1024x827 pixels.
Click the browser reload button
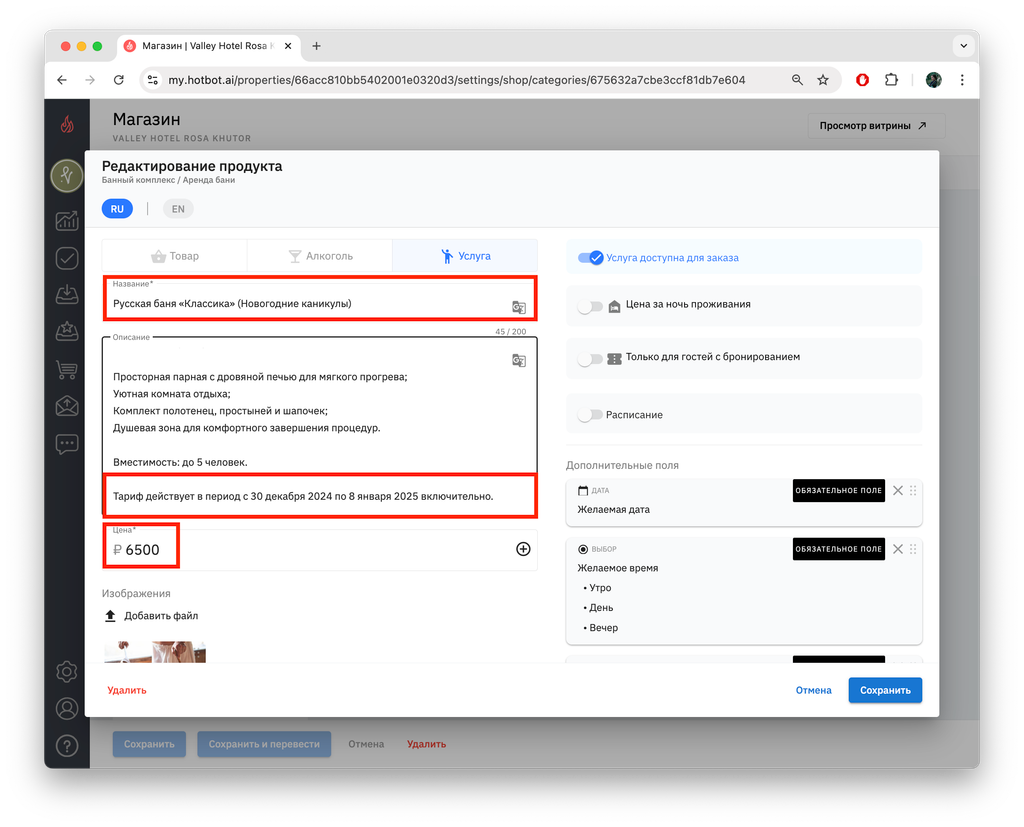[118, 80]
